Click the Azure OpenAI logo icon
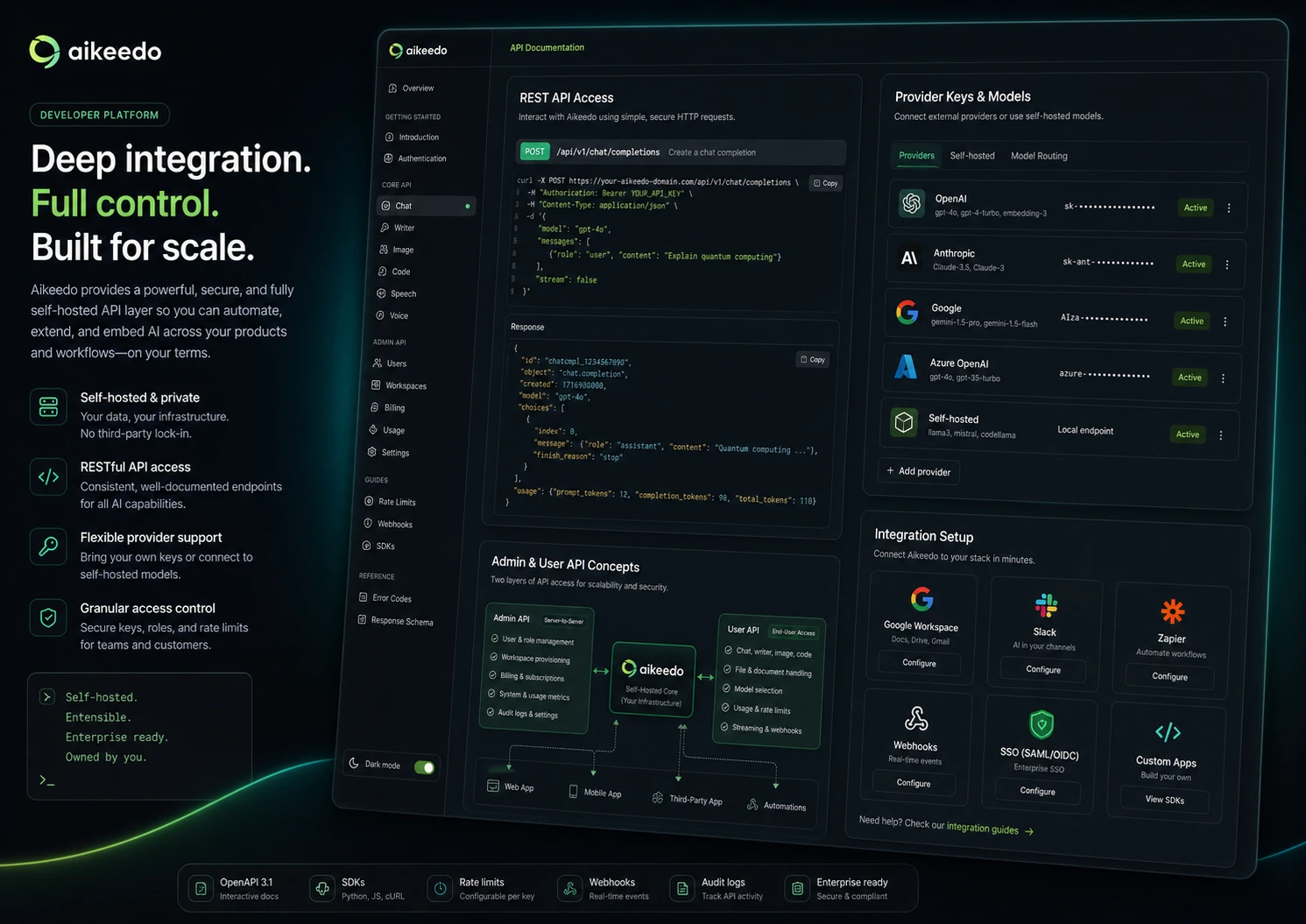The height and width of the screenshot is (924, 1306). pyautogui.click(x=906, y=367)
